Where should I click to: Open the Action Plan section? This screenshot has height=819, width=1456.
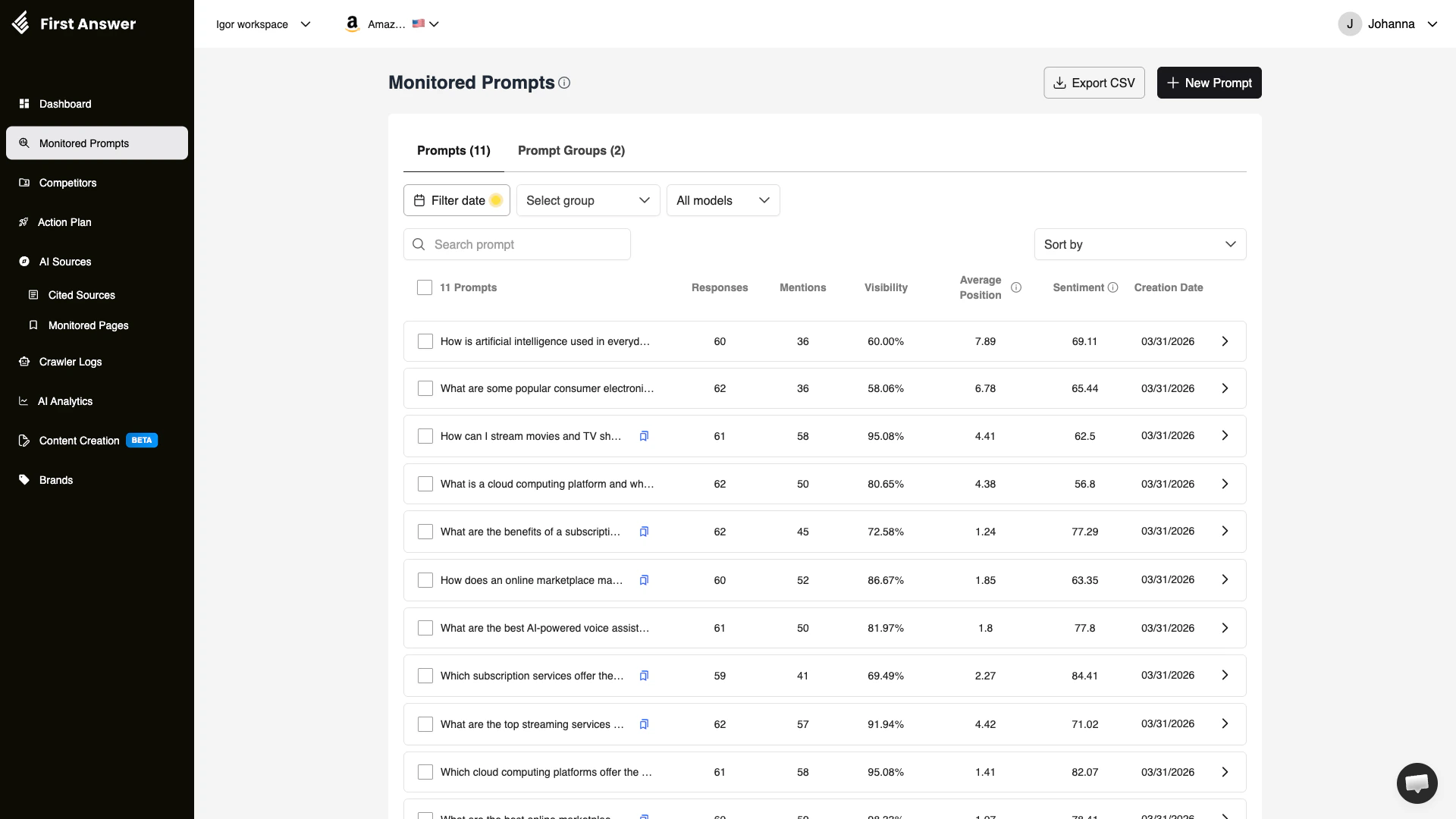coord(64,222)
